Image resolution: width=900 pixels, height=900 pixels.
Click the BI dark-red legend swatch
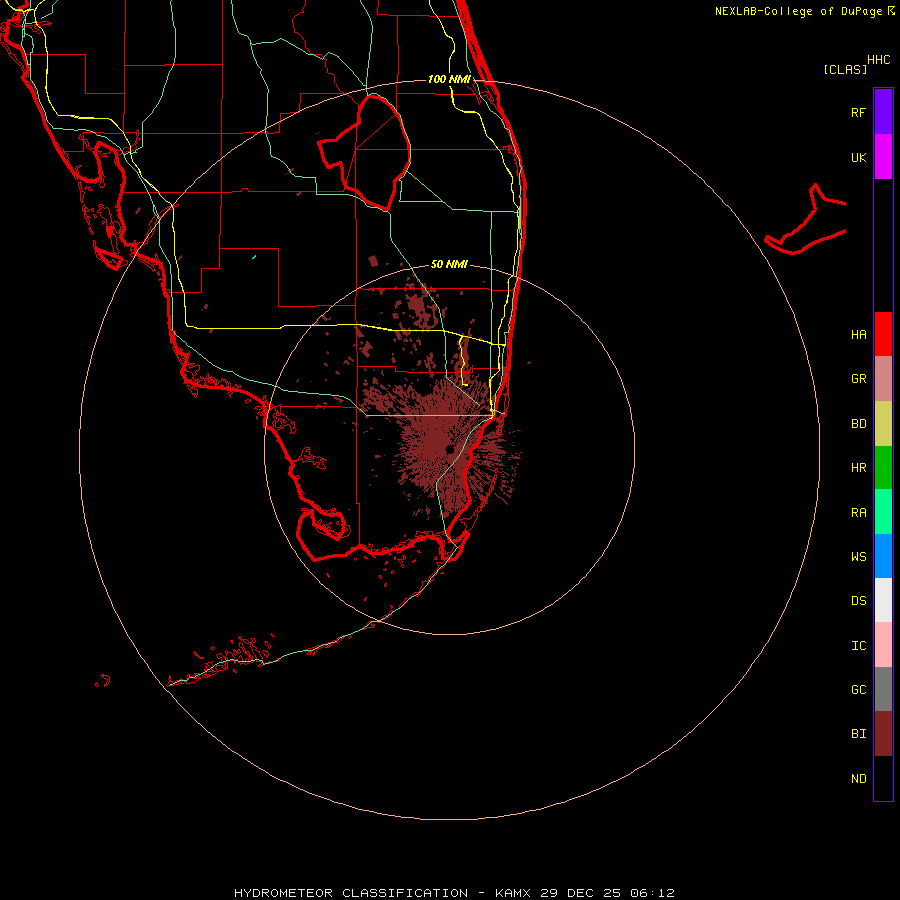pyautogui.click(x=883, y=734)
